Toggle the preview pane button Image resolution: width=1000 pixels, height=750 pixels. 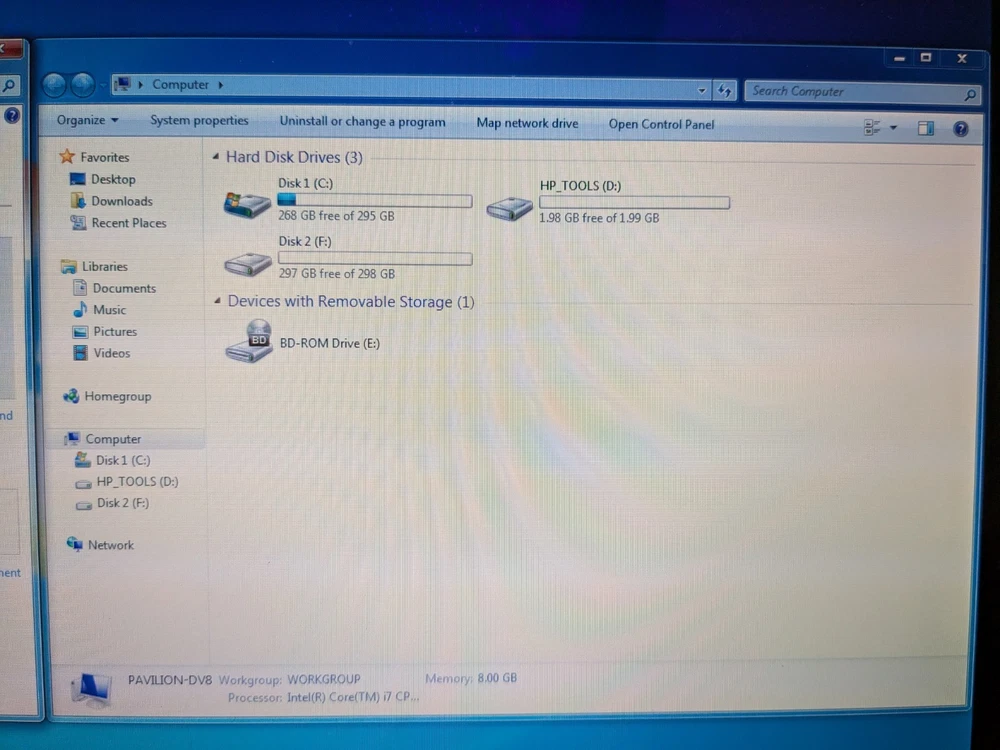926,128
